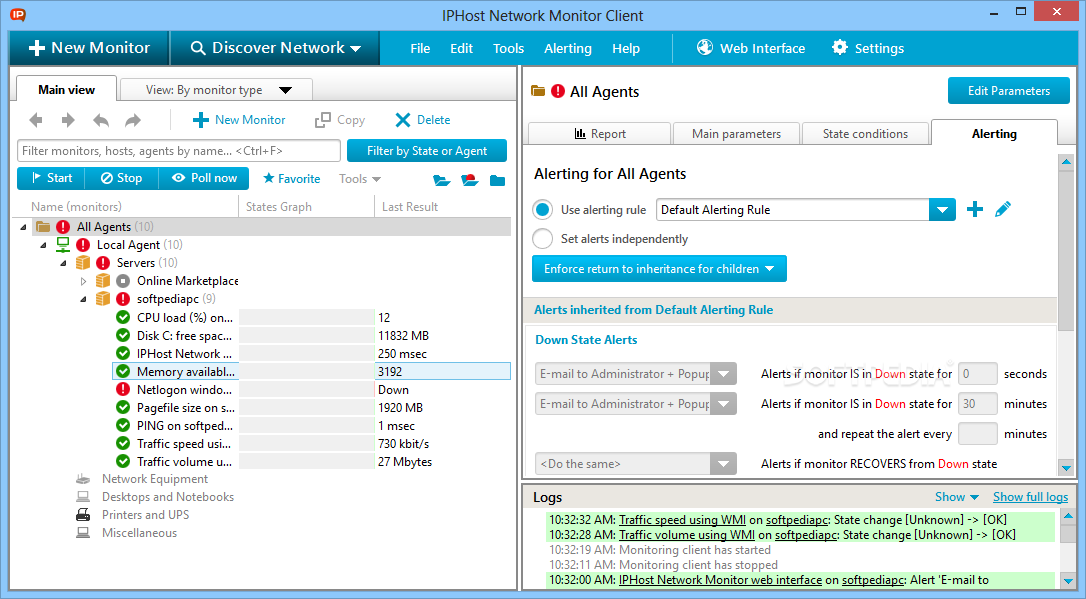
Task: Click the back navigation arrow icon
Action: (36, 120)
